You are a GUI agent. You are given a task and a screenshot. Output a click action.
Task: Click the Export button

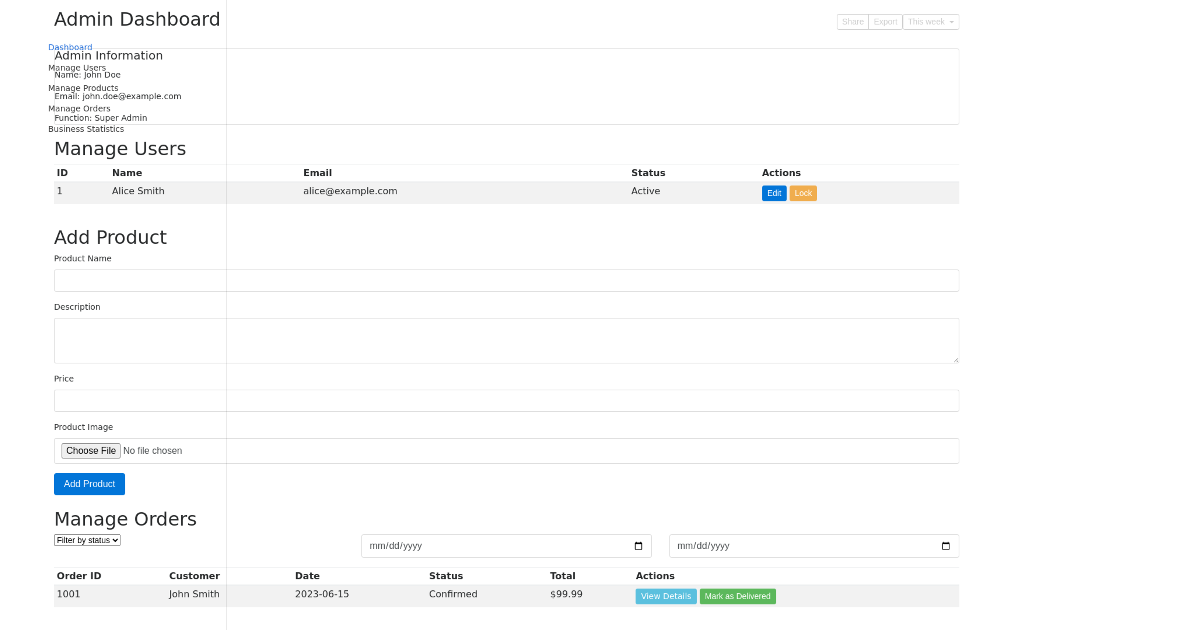pyautogui.click(x=884, y=21)
